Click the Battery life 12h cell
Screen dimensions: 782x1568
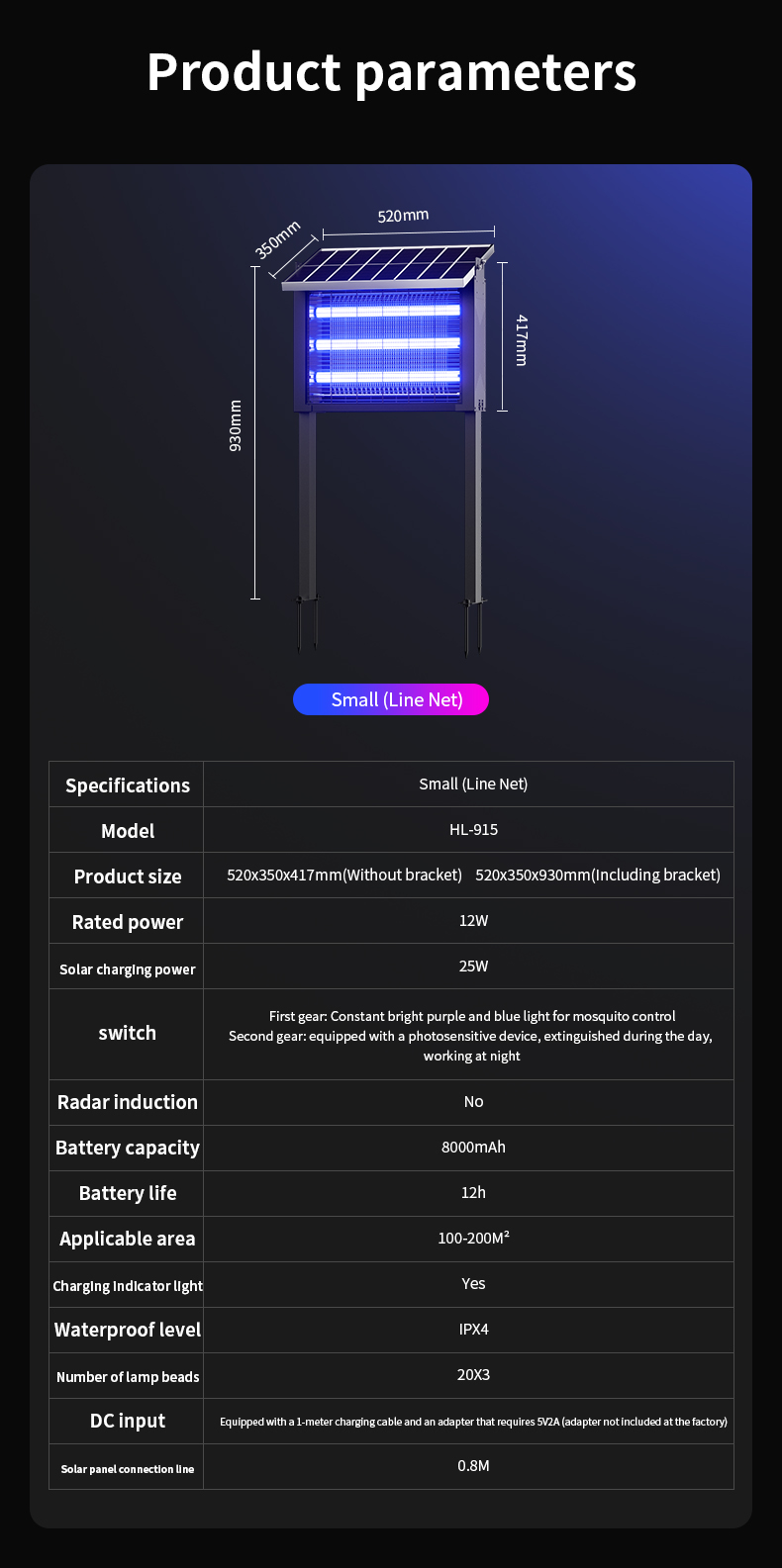[x=473, y=1193]
